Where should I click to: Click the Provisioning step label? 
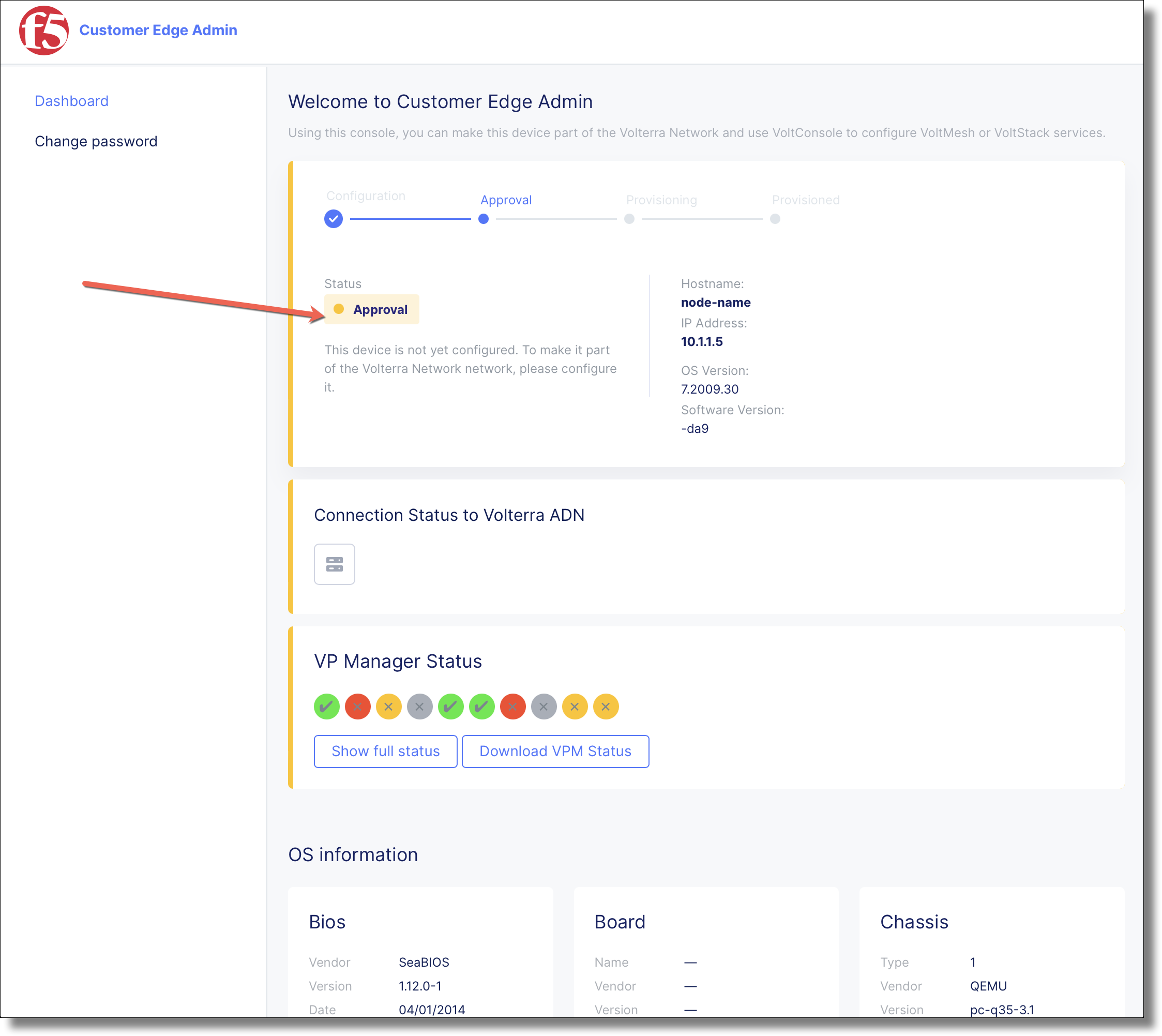[x=662, y=200]
